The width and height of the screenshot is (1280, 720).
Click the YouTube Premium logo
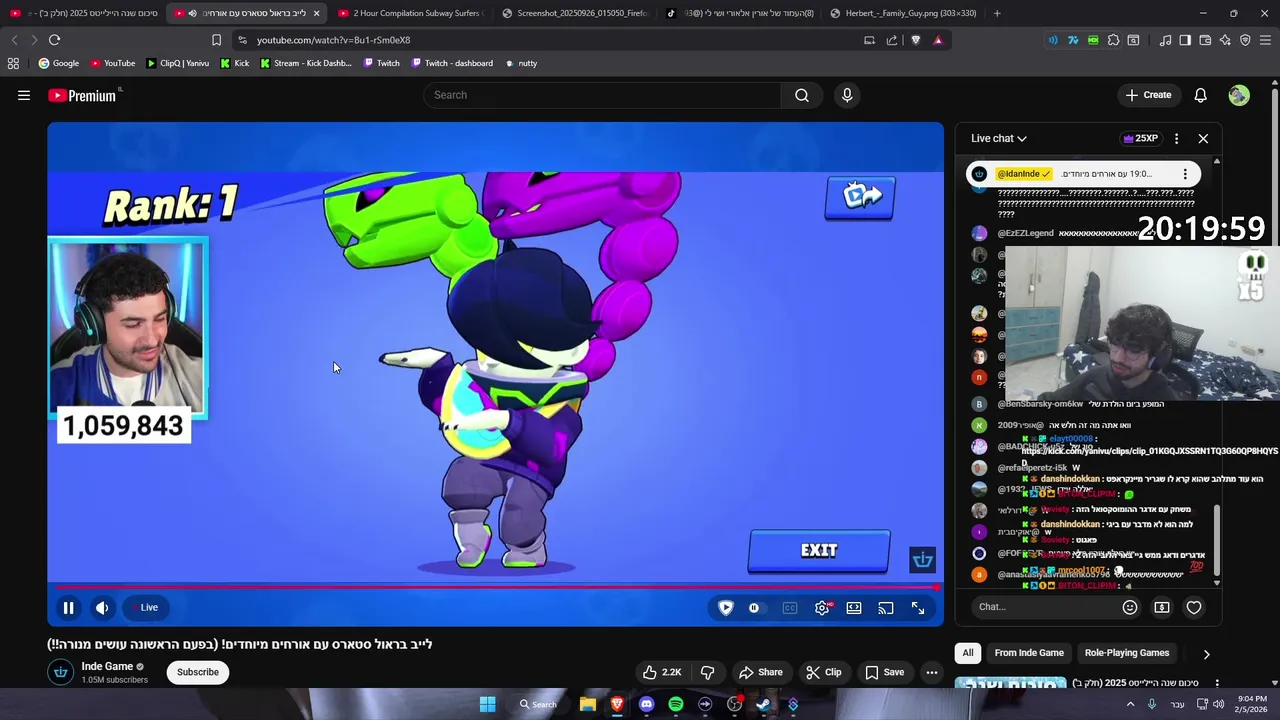[84, 95]
